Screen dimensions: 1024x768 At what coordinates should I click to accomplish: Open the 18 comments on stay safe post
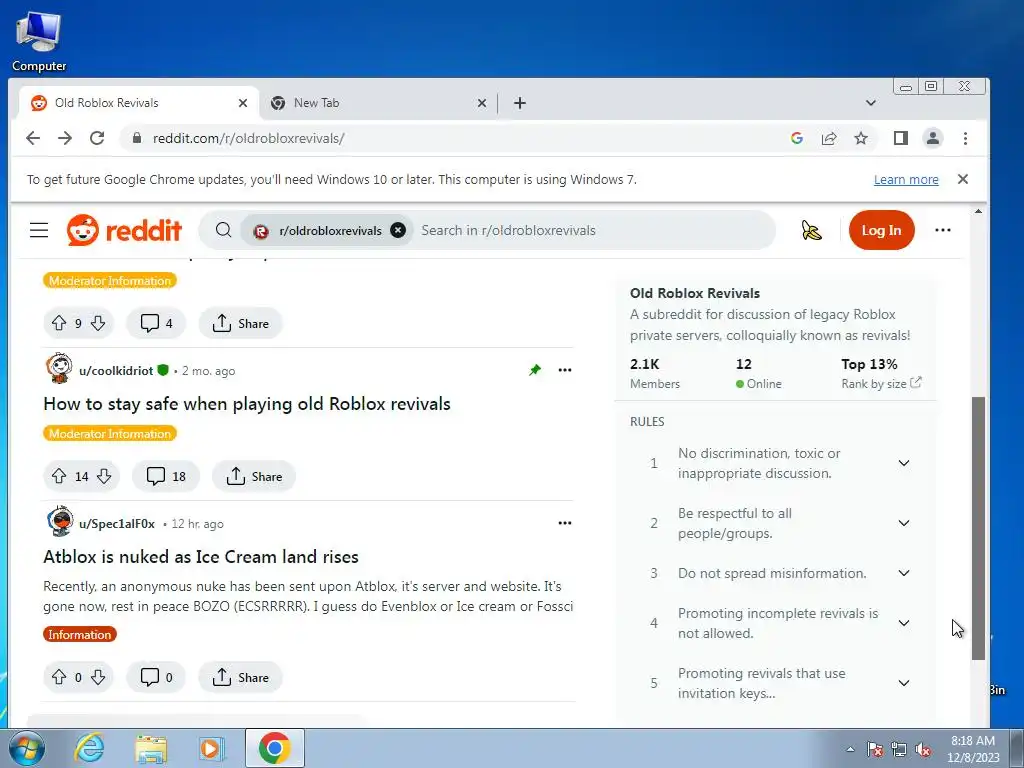coord(166,476)
